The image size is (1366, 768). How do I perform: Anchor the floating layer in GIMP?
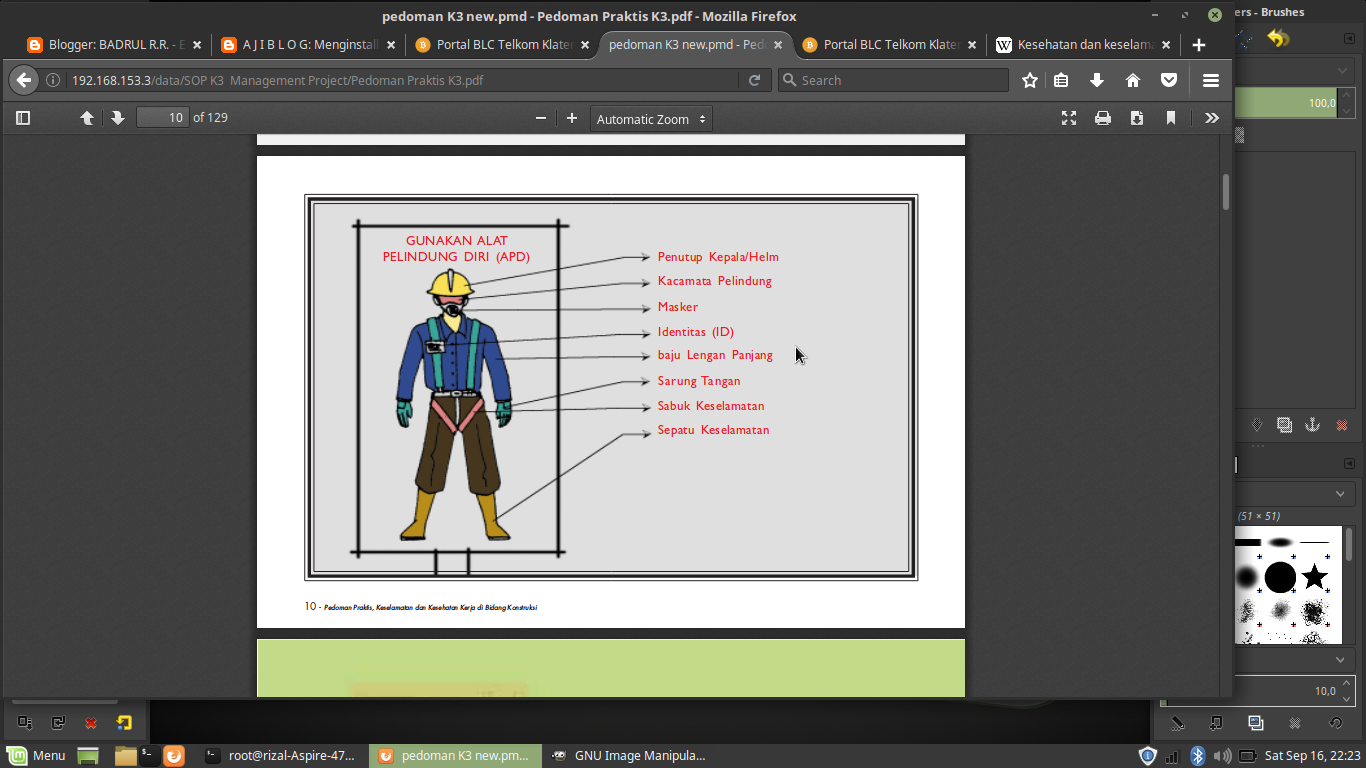pos(1313,425)
